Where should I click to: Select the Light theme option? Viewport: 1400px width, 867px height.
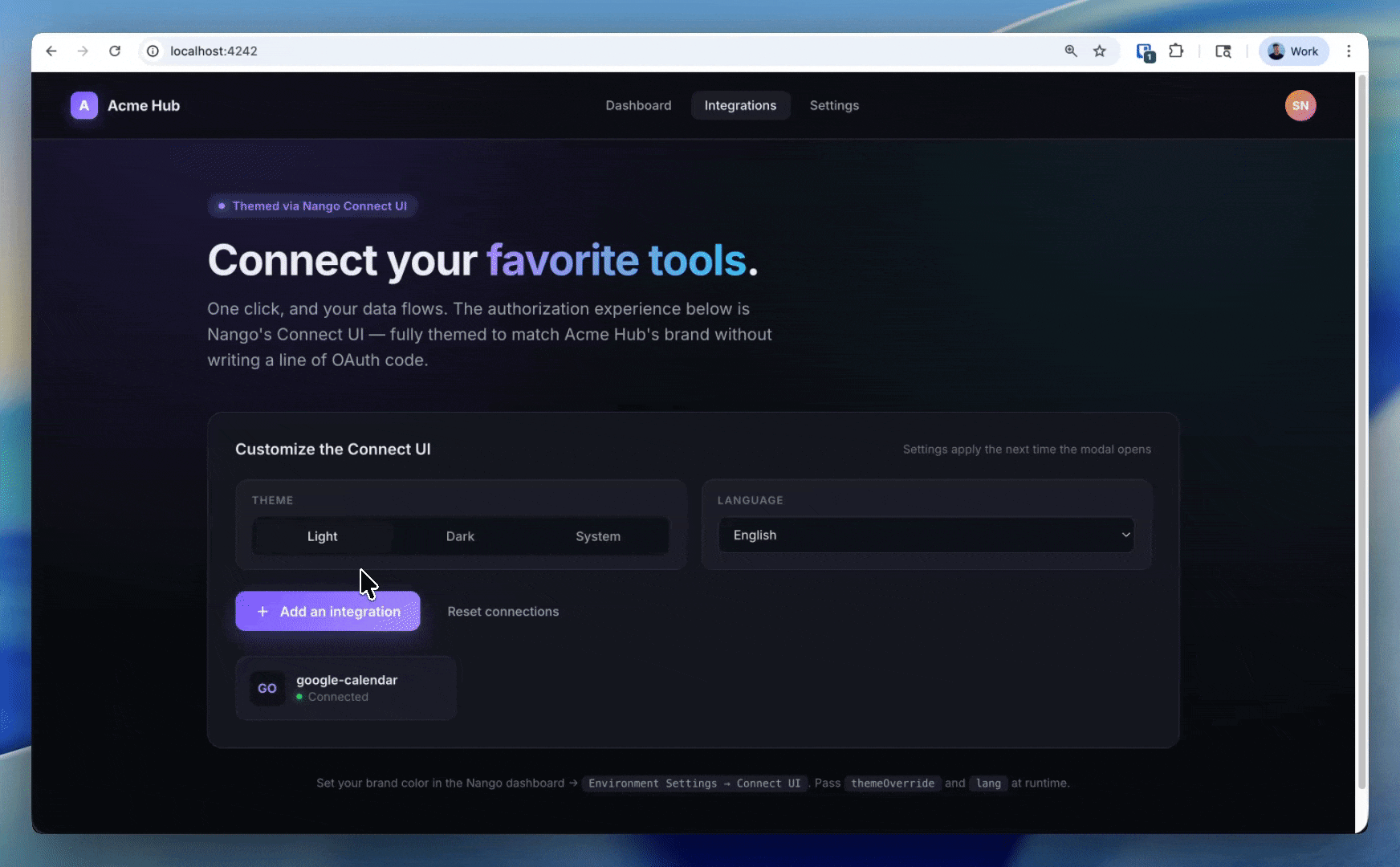click(x=323, y=536)
